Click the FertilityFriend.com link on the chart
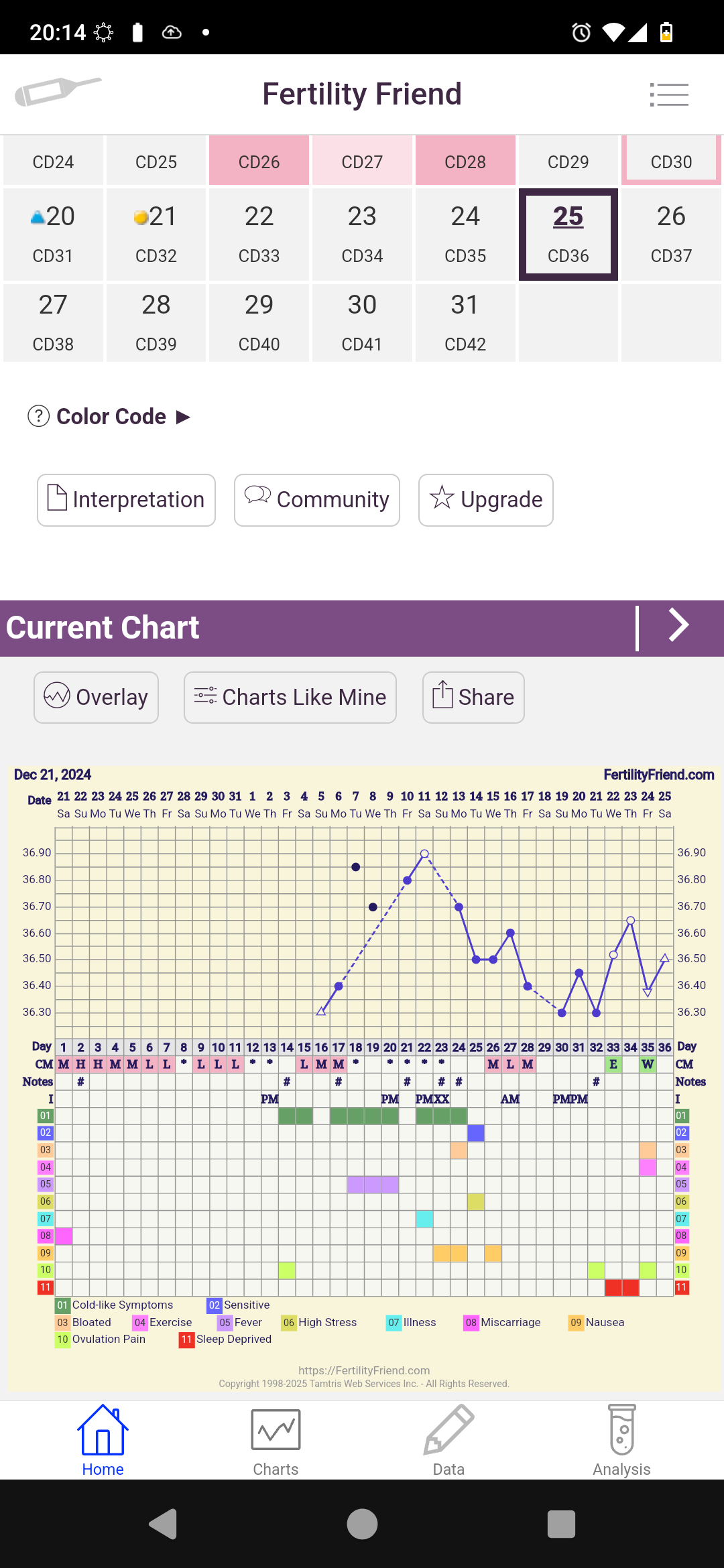724x1568 pixels. pos(658,775)
